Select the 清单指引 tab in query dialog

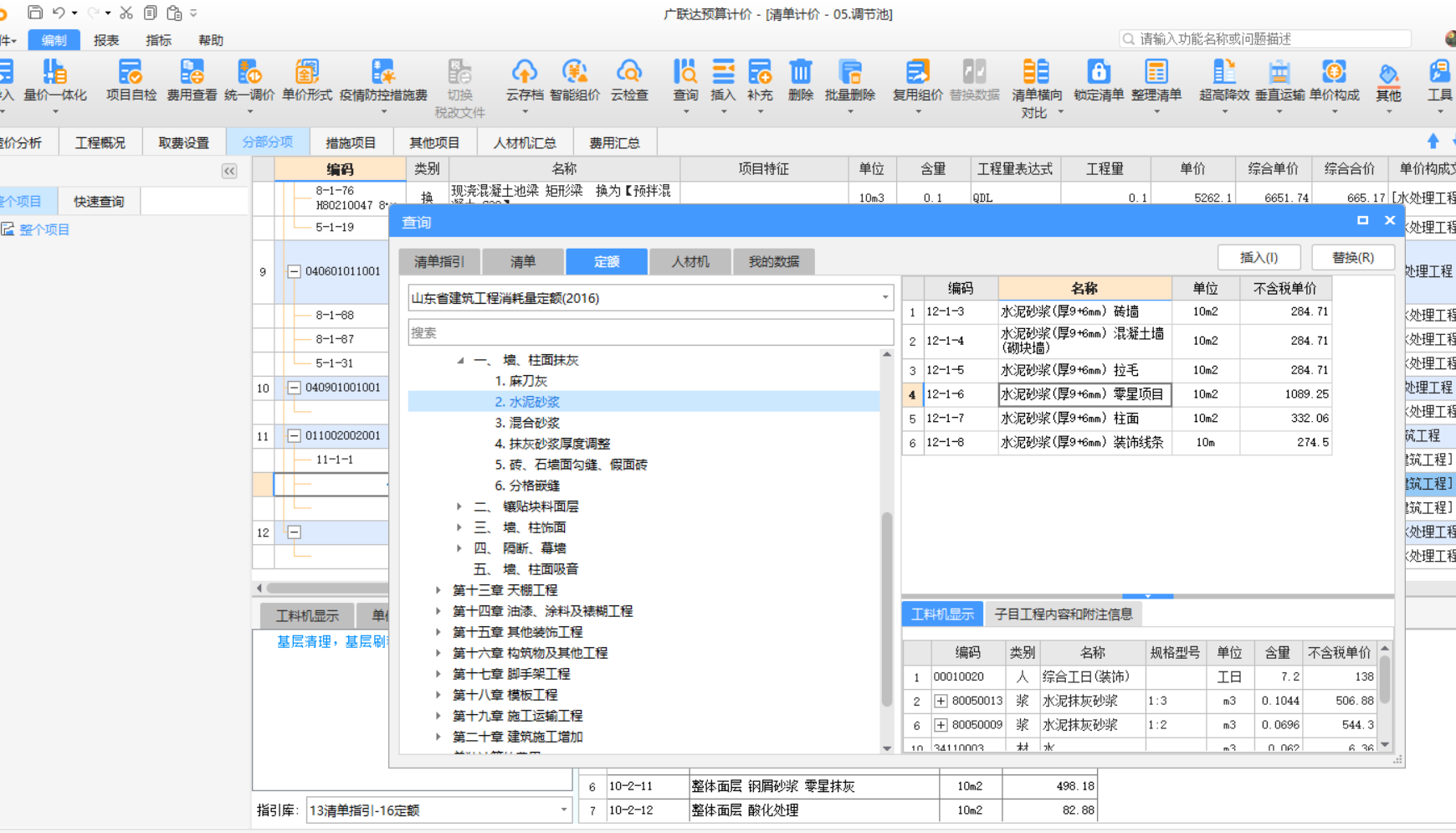pyautogui.click(x=439, y=261)
